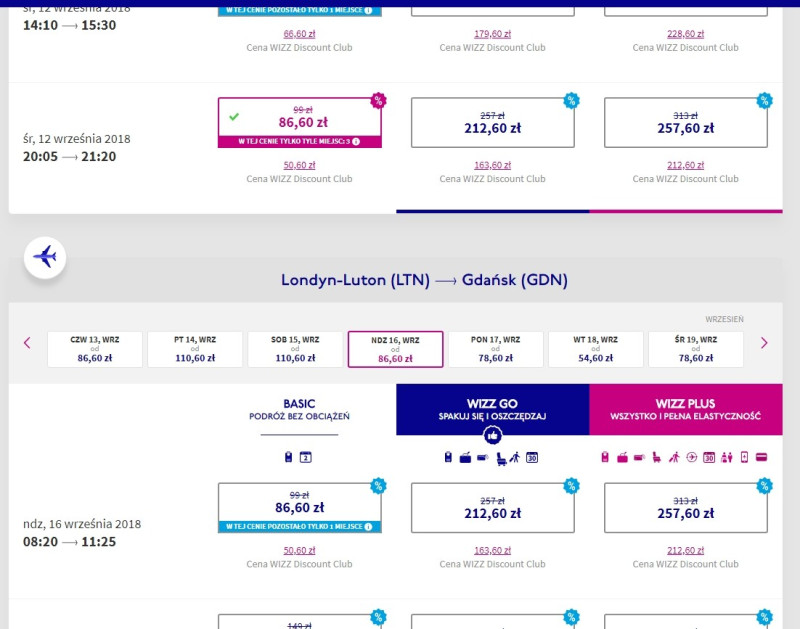
Task: Click the WIZZ PLUS mobile phone icon
Action: pos(744,457)
